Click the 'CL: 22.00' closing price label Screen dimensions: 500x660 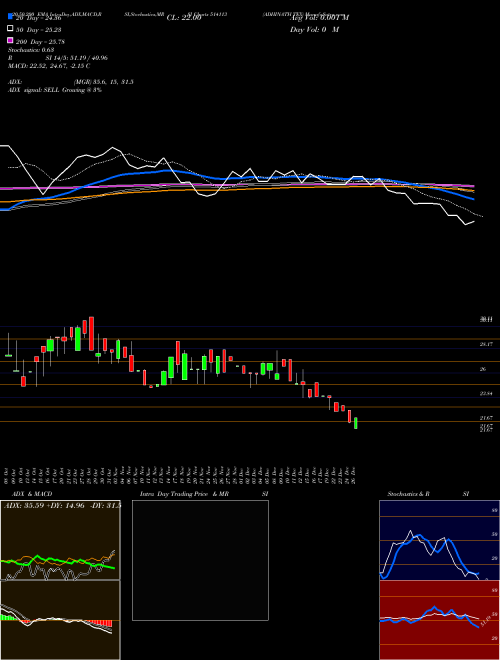pyautogui.click(x=184, y=18)
